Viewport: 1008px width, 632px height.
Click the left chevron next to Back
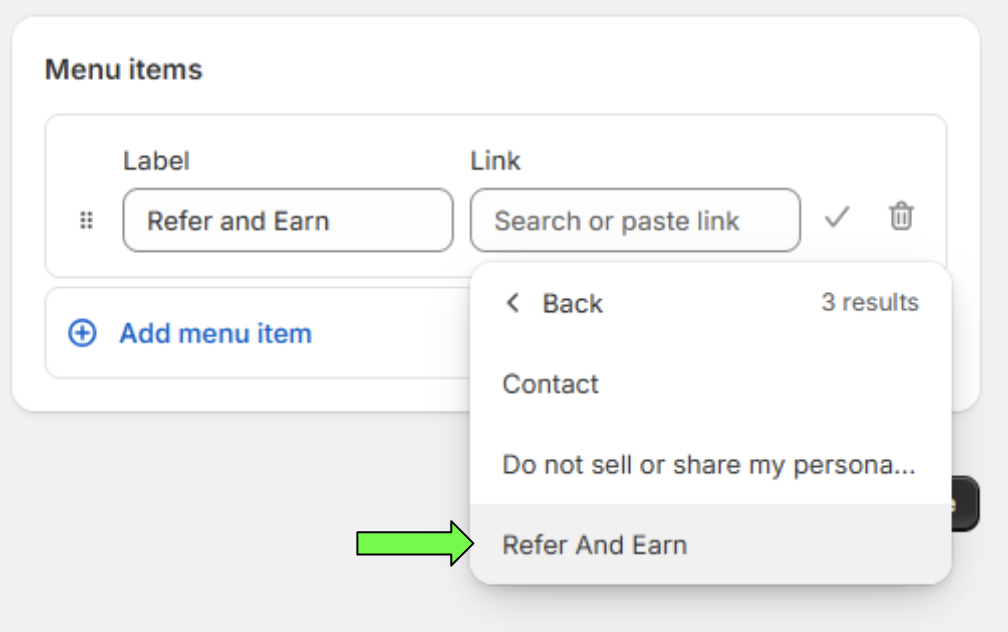[x=512, y=303]
